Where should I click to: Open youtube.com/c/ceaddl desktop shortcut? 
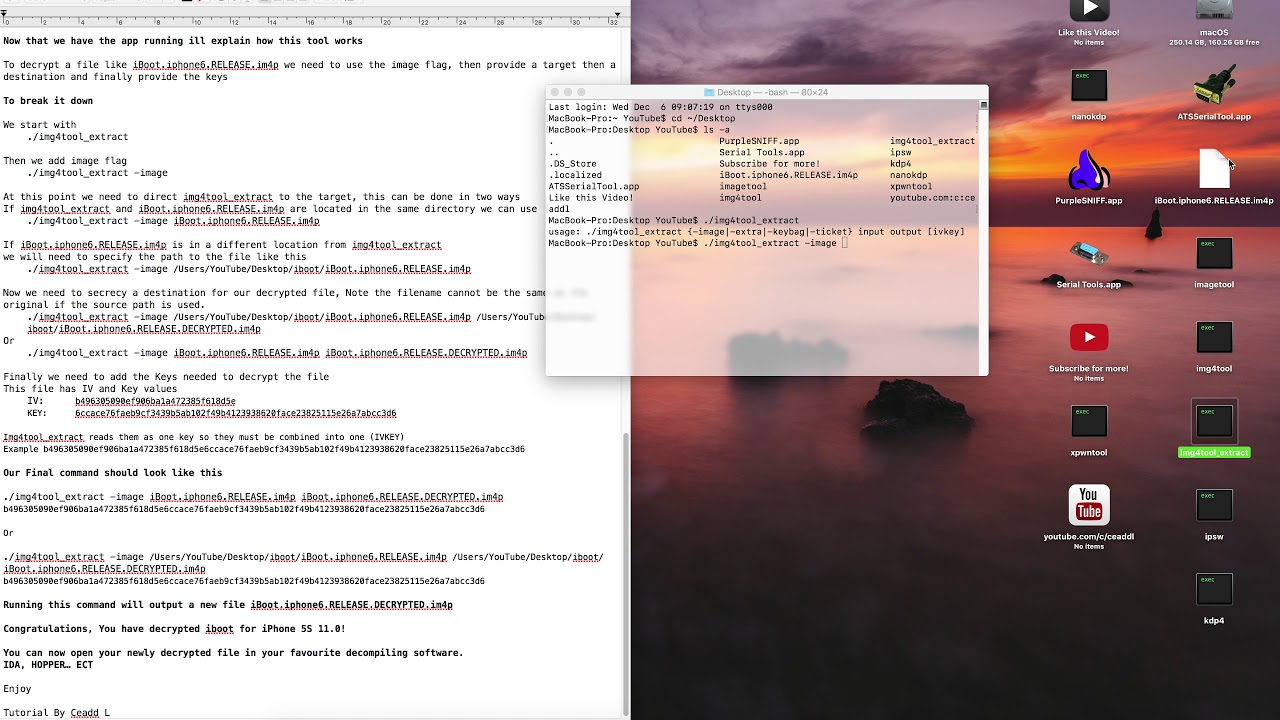tap(1089, 505)
